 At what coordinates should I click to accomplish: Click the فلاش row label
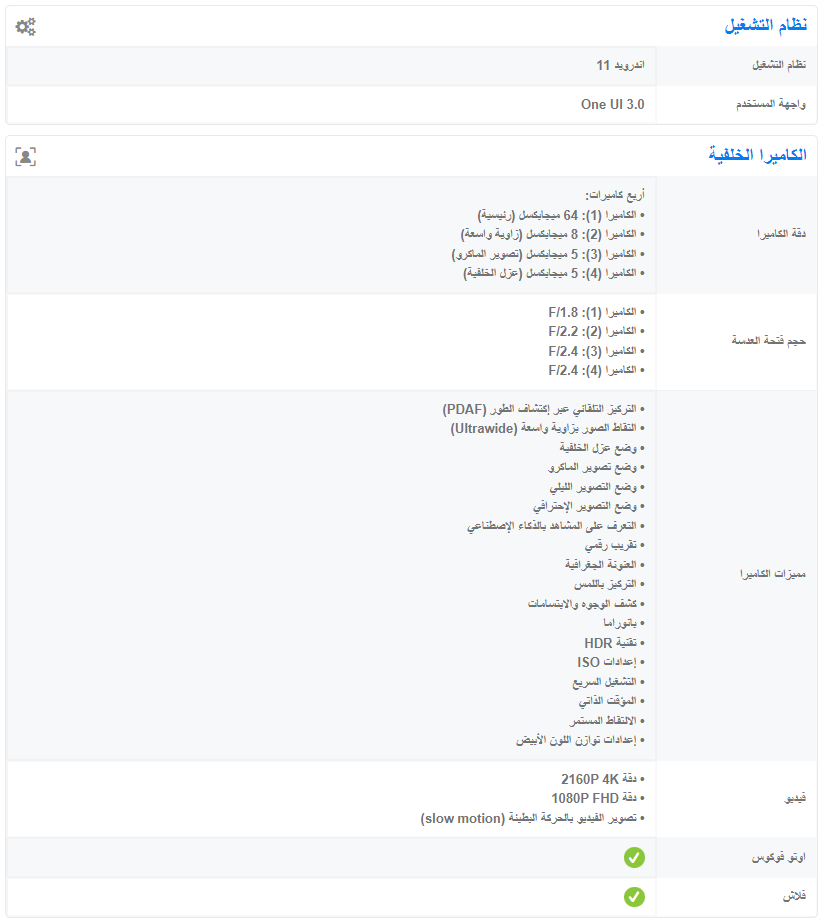pyautogui.click(x=796, y=896)
